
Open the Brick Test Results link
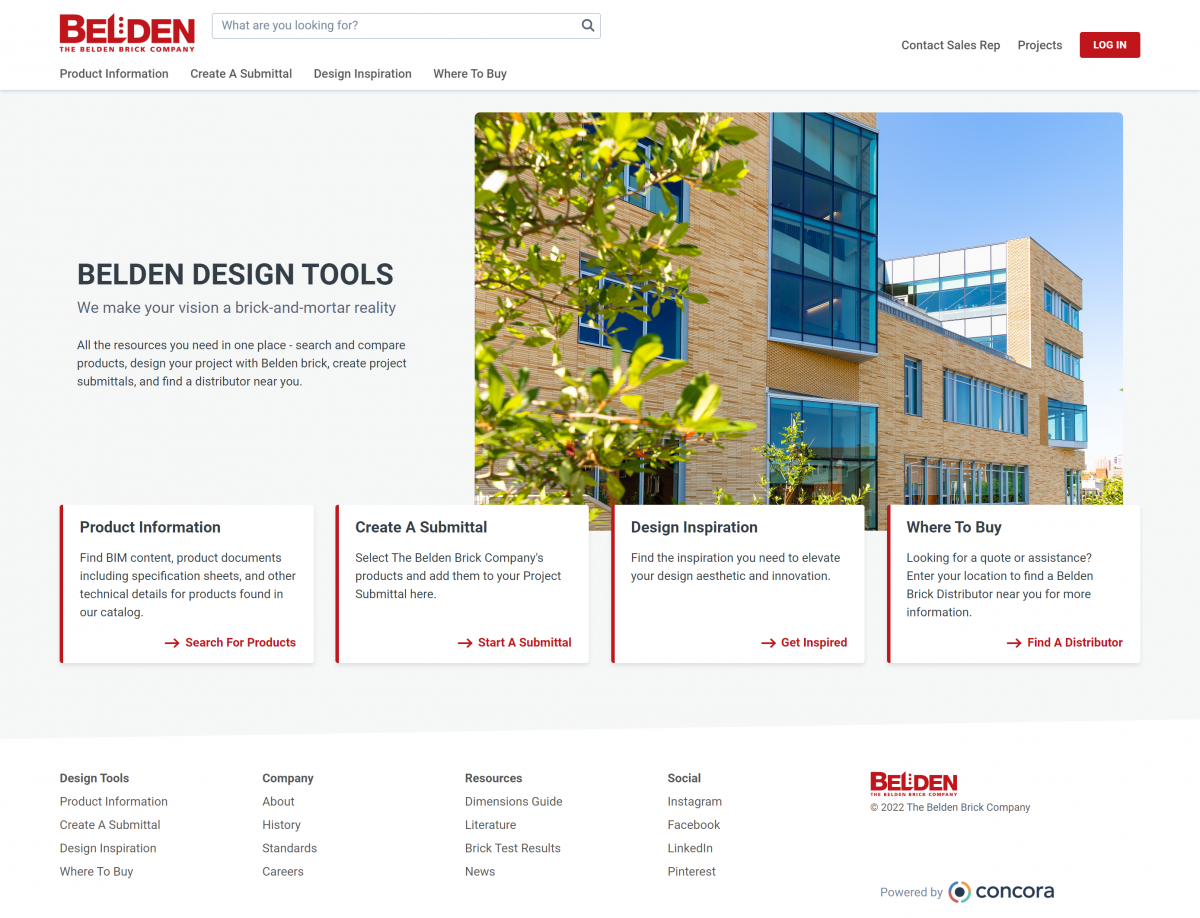pyautogui.click(x=513, y=848)
